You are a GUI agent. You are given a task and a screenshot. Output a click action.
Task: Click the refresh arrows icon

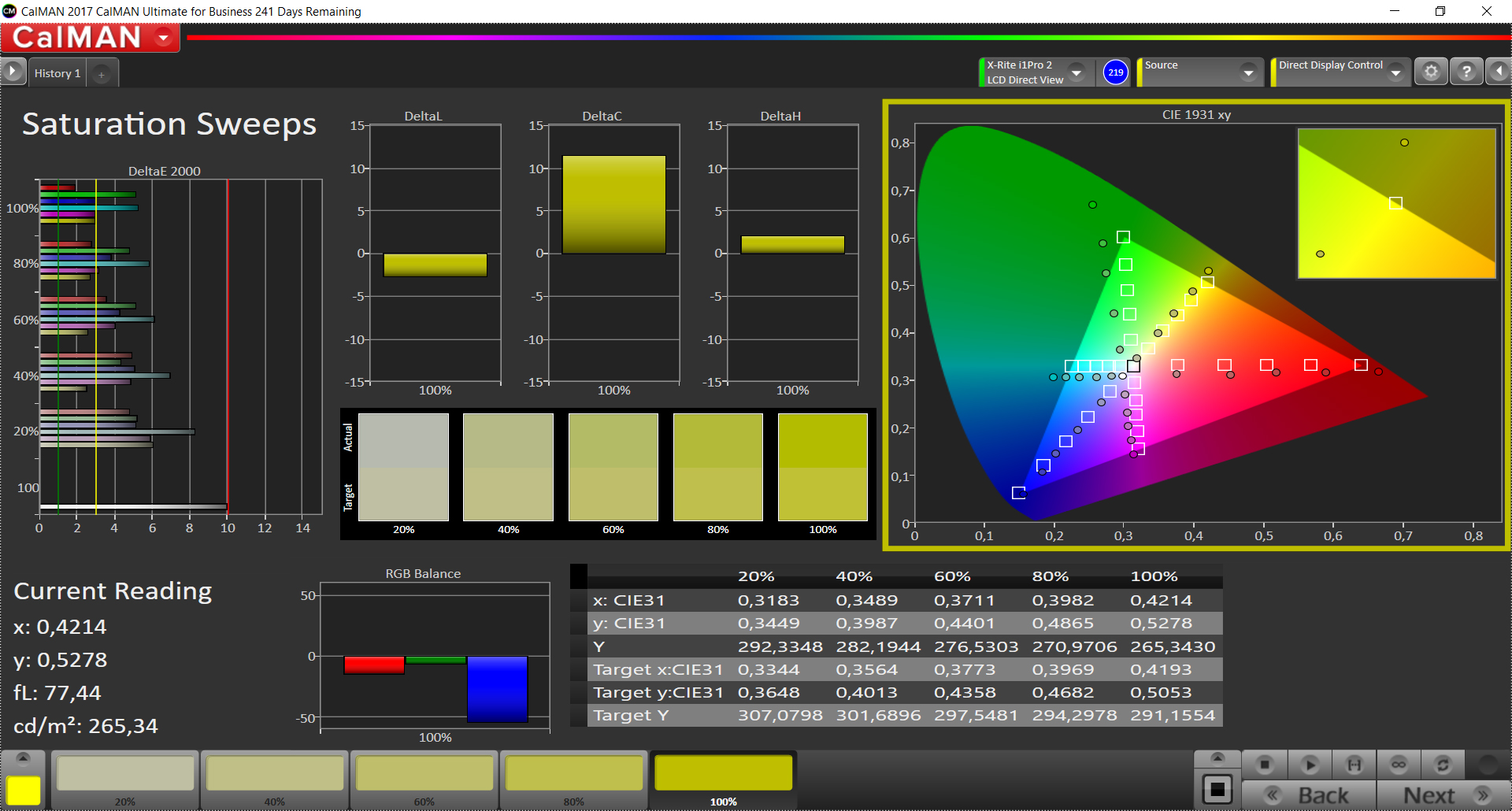pyautogui.click(x=1443, y=765)
